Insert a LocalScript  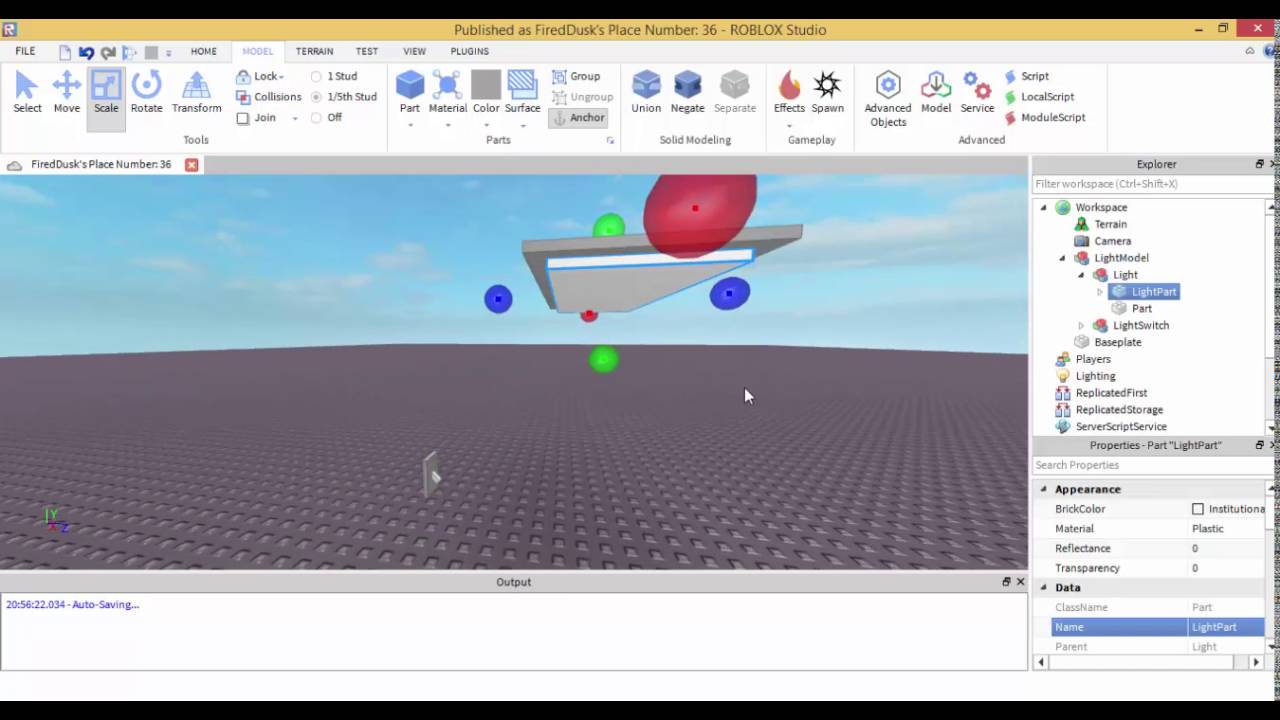point(1039,97)
